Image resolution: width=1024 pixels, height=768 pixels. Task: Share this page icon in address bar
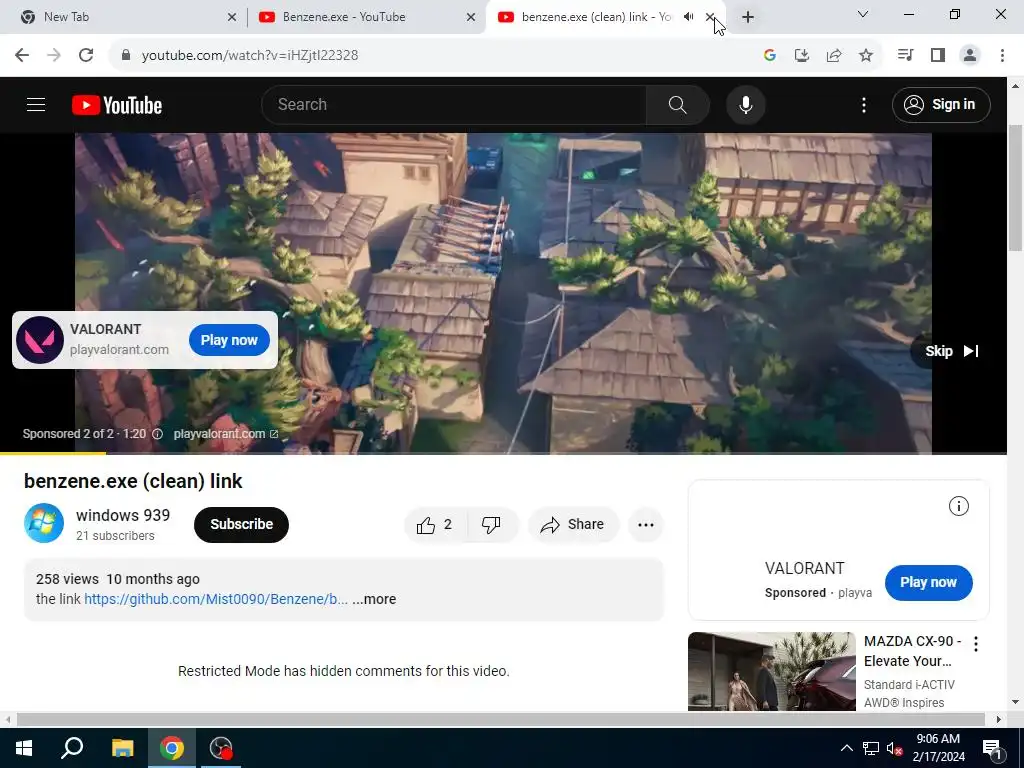tap(833, 56)
